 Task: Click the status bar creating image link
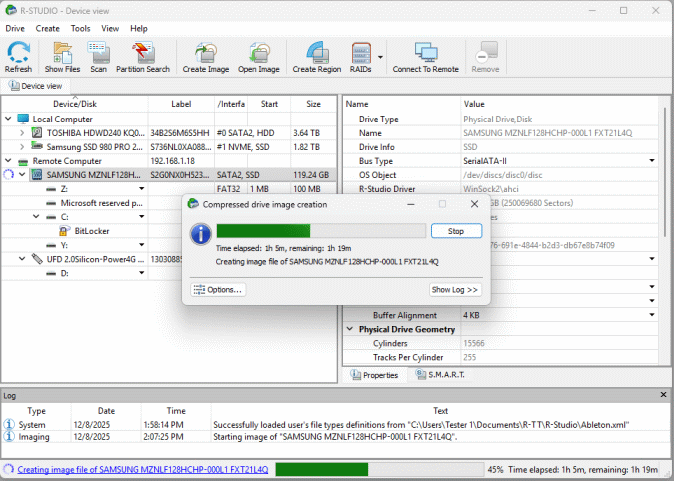142,469
